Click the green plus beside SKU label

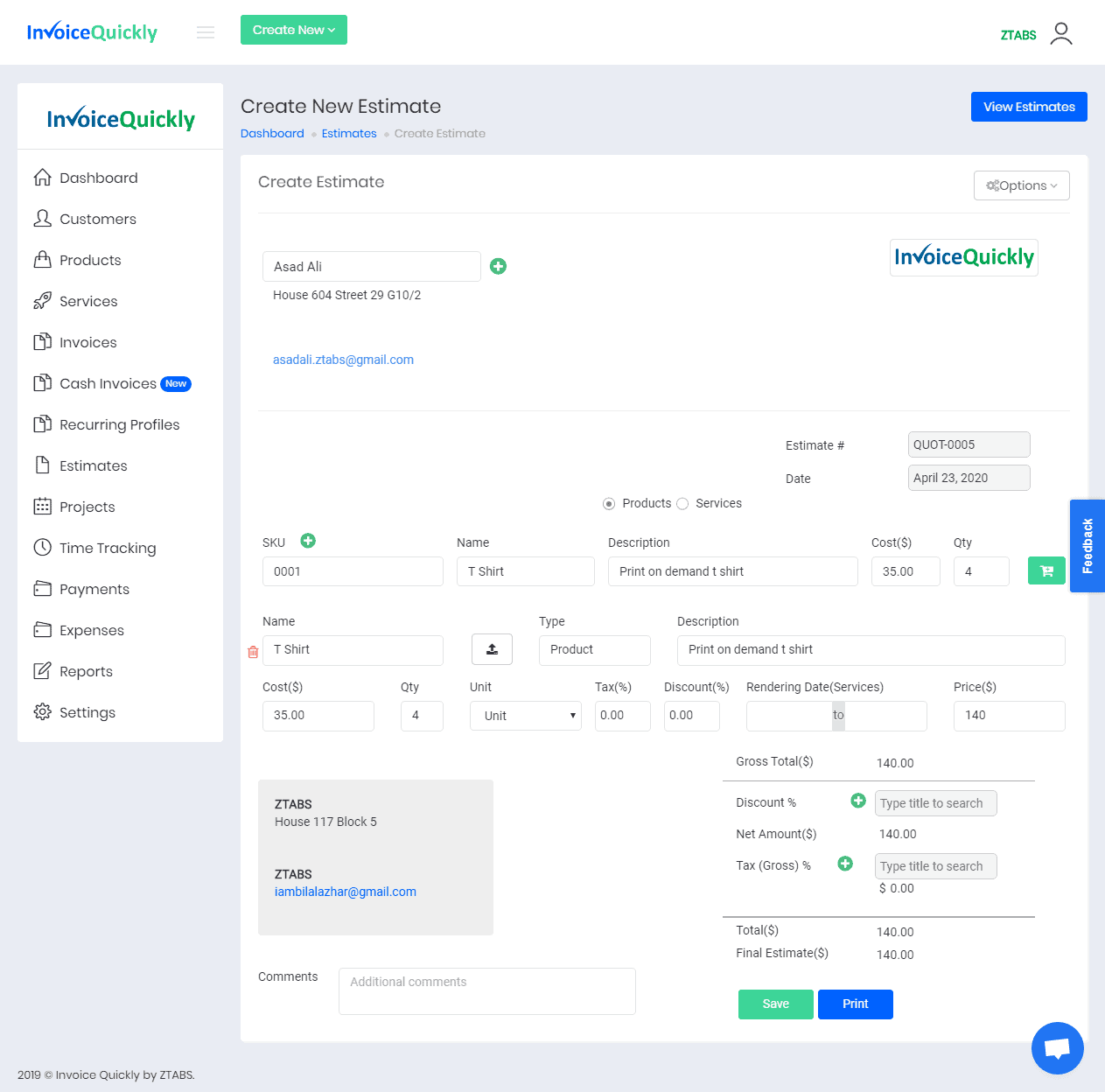coord(308,541)
